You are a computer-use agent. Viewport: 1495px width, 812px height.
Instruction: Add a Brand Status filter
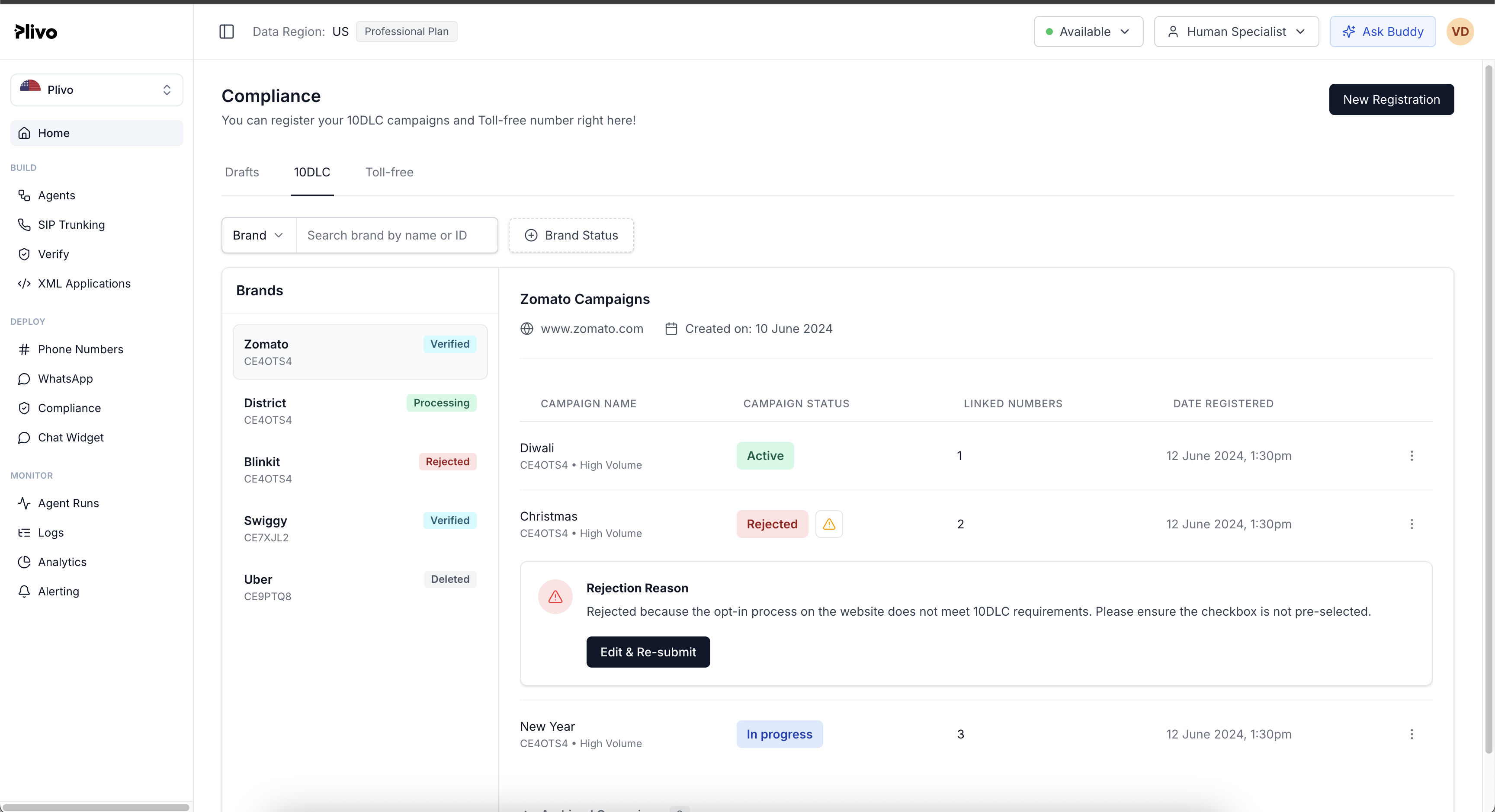571,236
